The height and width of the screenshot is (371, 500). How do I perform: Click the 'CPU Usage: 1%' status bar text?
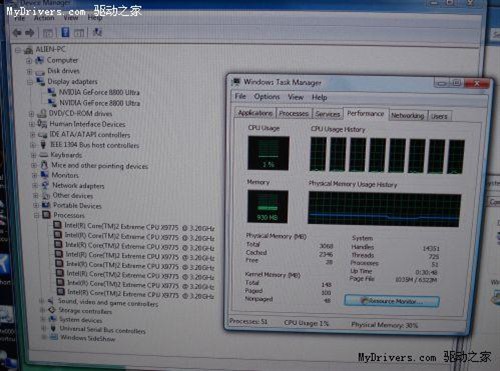pos(306,323)
